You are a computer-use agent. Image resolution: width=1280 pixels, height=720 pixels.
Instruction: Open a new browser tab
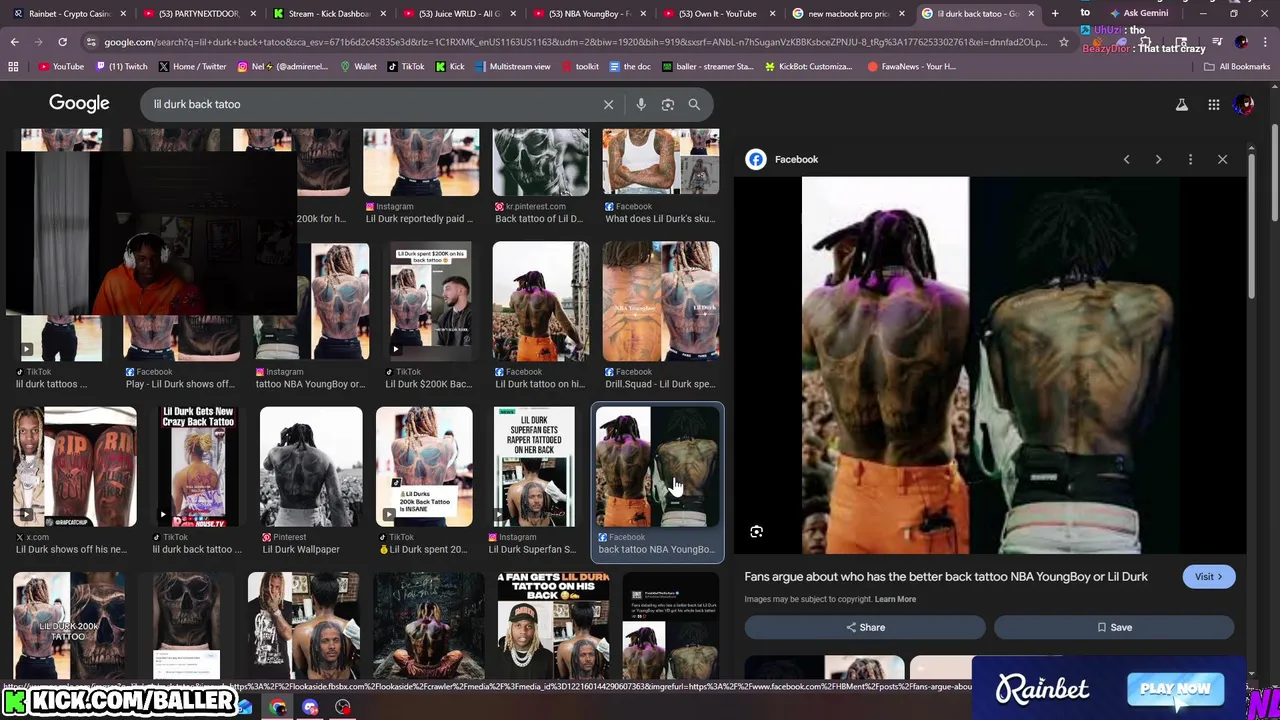(1055, 14)
